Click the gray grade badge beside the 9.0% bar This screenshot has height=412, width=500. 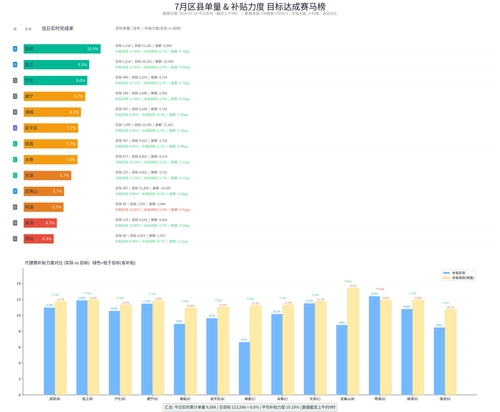[15, 80]
